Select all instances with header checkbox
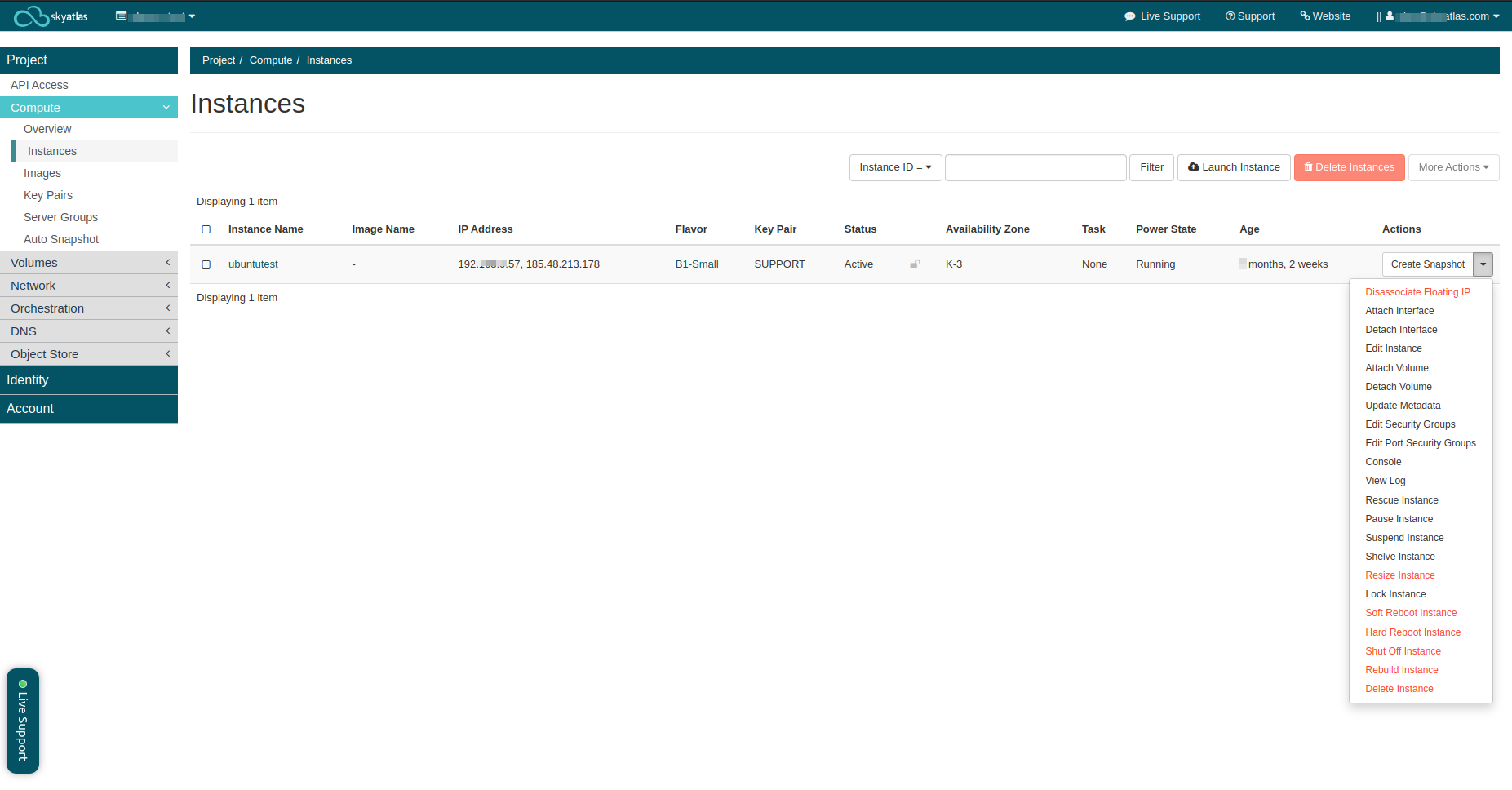The width and height of the screenshot is (1512, 790). (x=206, y=229)
